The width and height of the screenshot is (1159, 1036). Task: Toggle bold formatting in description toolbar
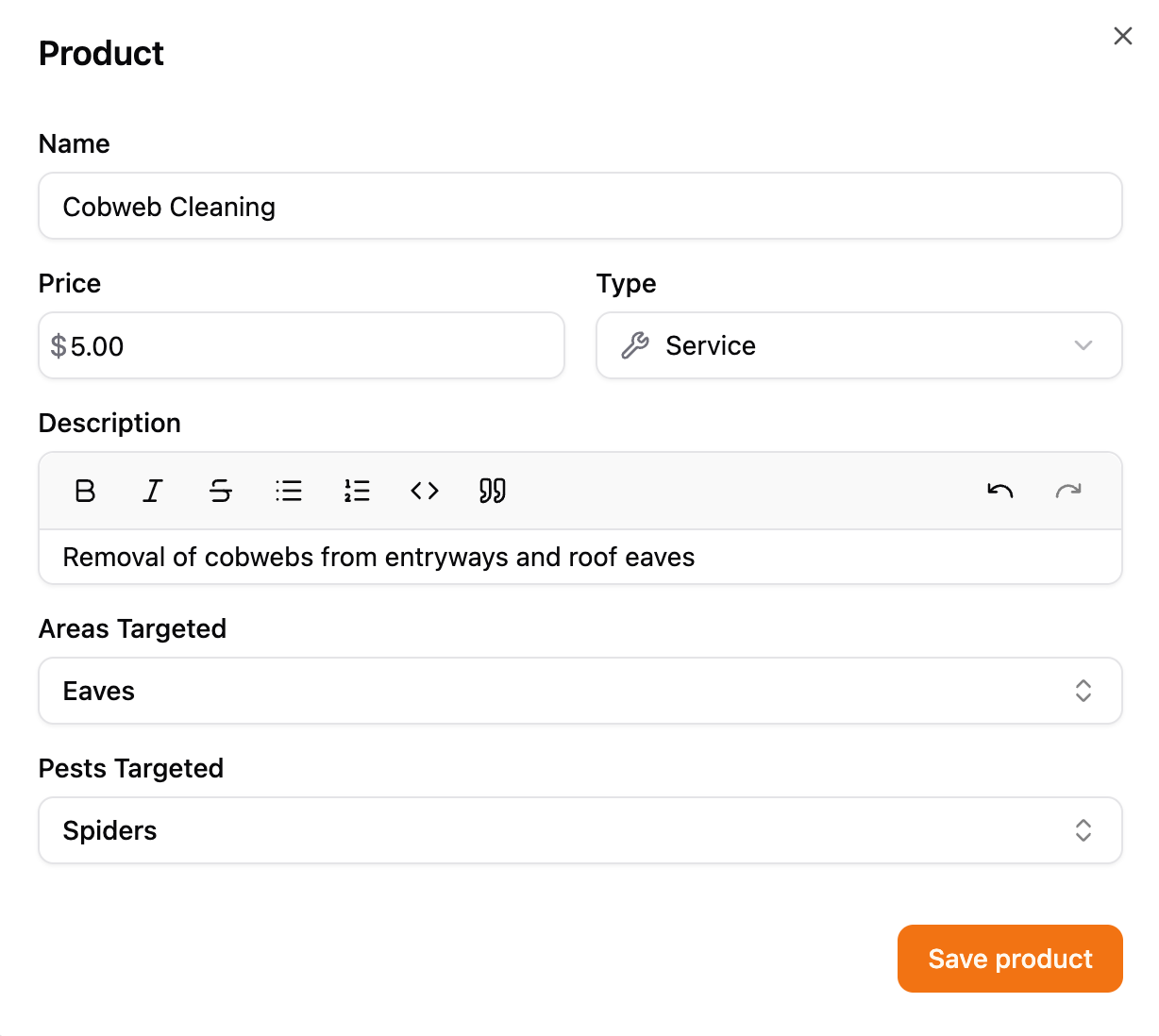85,491
